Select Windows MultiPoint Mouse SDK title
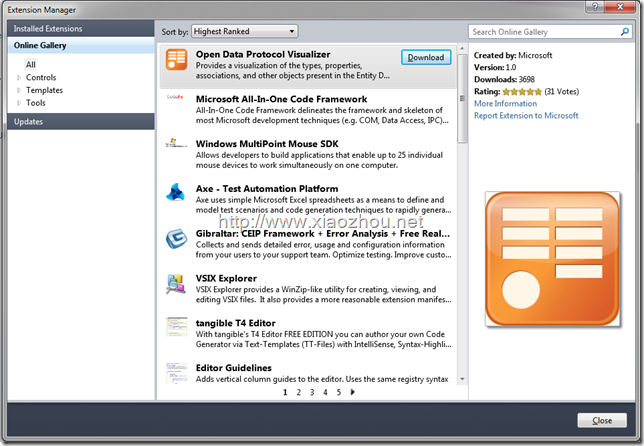The image size is (644, 446). [267, 144]
